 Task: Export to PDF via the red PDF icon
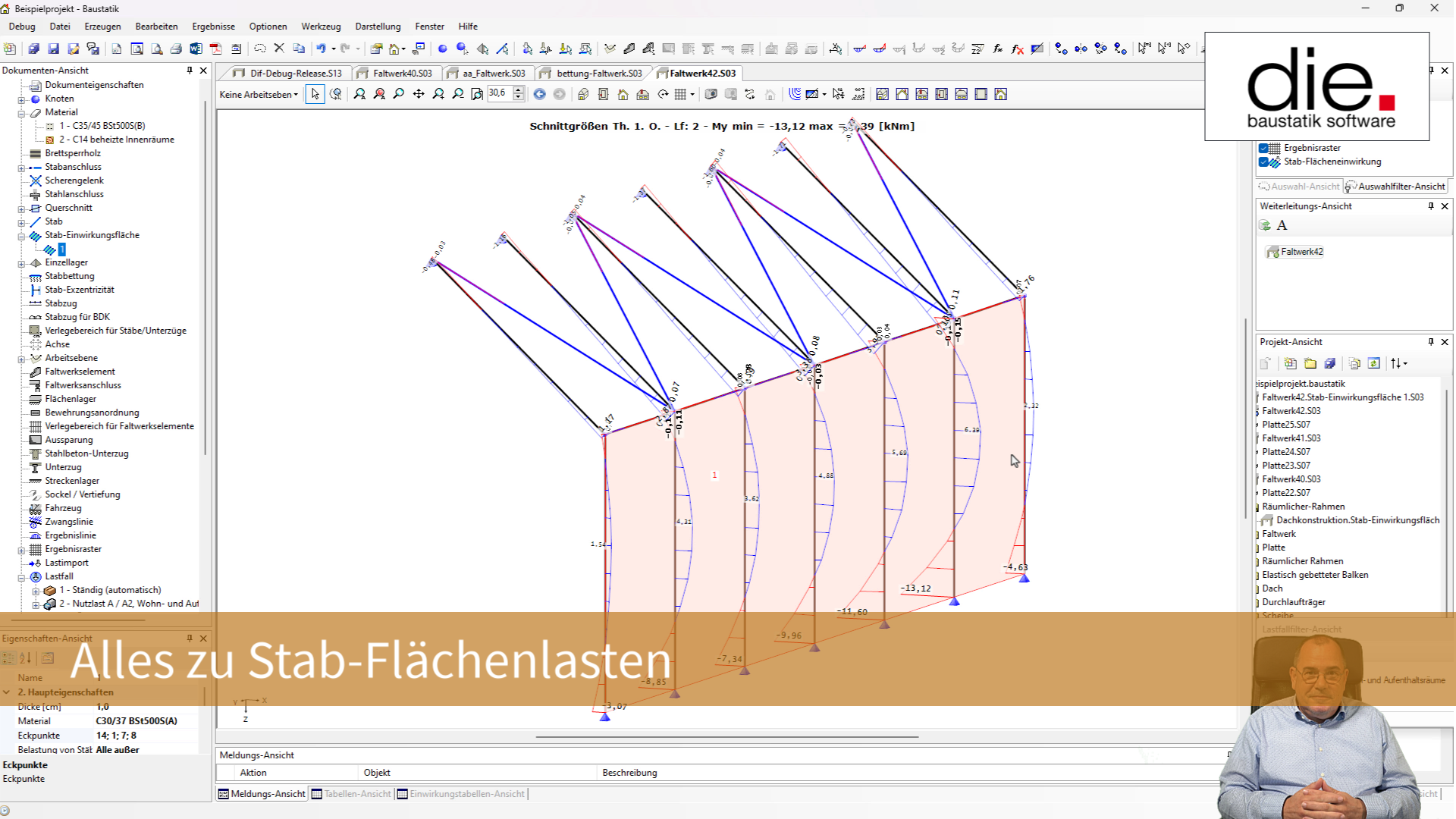click(x=216, y=49)
